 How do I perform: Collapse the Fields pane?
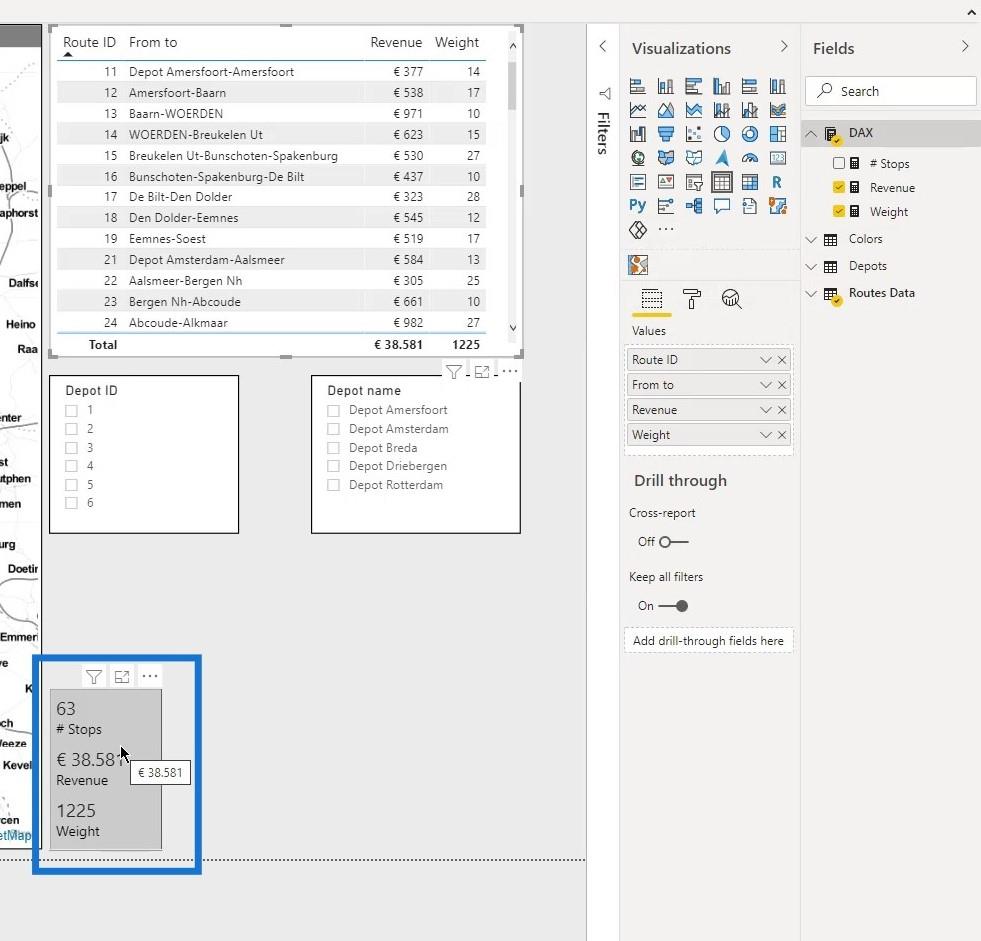coord(965,46)
